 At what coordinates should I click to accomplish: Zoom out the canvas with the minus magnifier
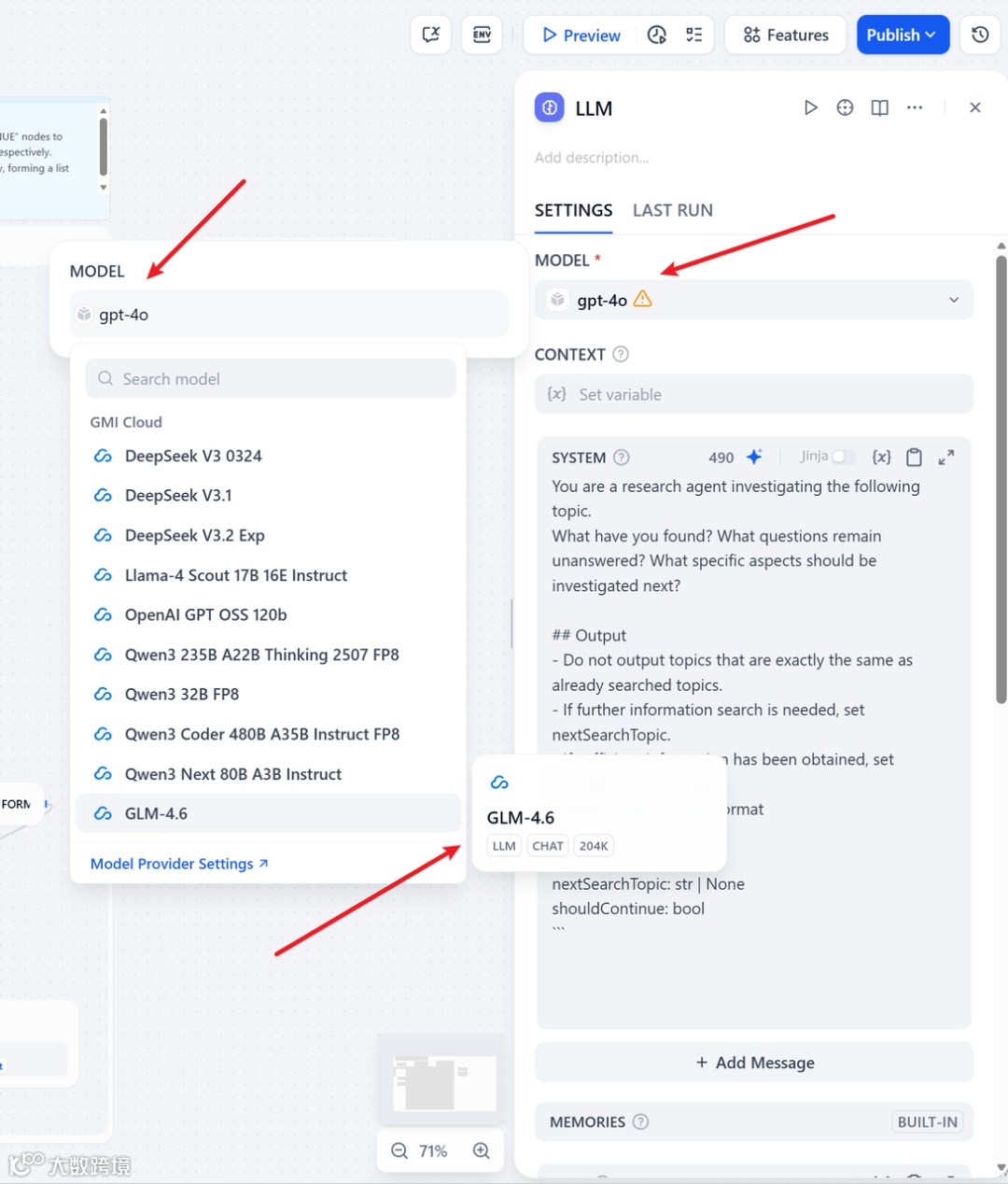click(x=399, y=1150)
